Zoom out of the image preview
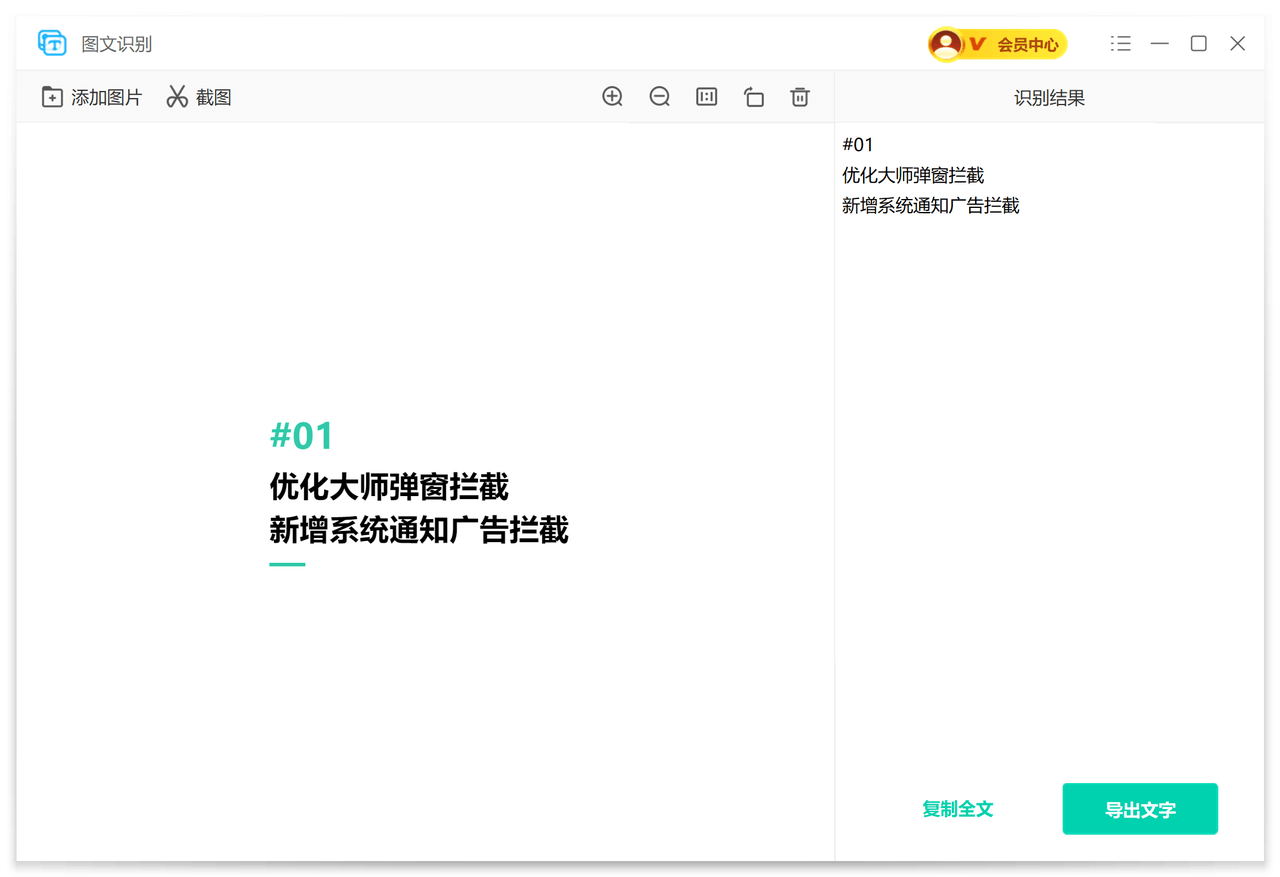Viewport: 1280px width, 877px height. coord(659,97)
